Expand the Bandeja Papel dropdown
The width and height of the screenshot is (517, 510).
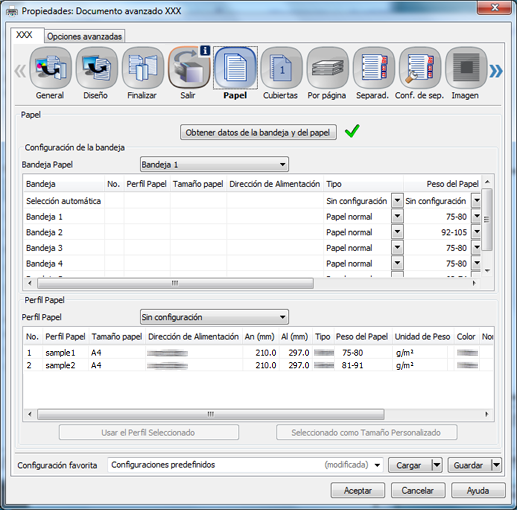pyautogui.click(x=214, y=164)
